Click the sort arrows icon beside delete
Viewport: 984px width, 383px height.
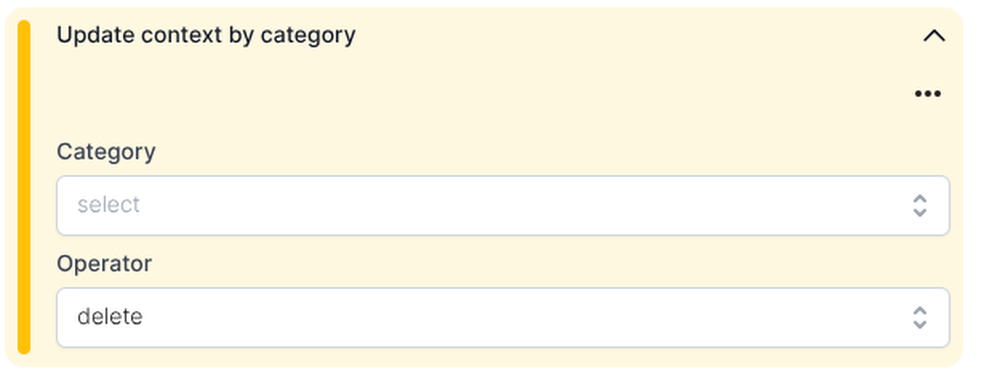point(919,317)
